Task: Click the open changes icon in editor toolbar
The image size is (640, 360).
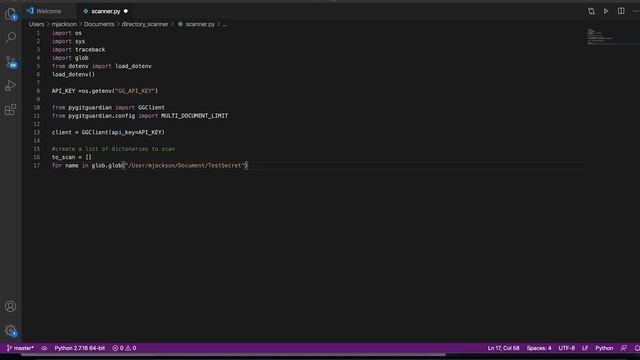Action: pos(591,11)
